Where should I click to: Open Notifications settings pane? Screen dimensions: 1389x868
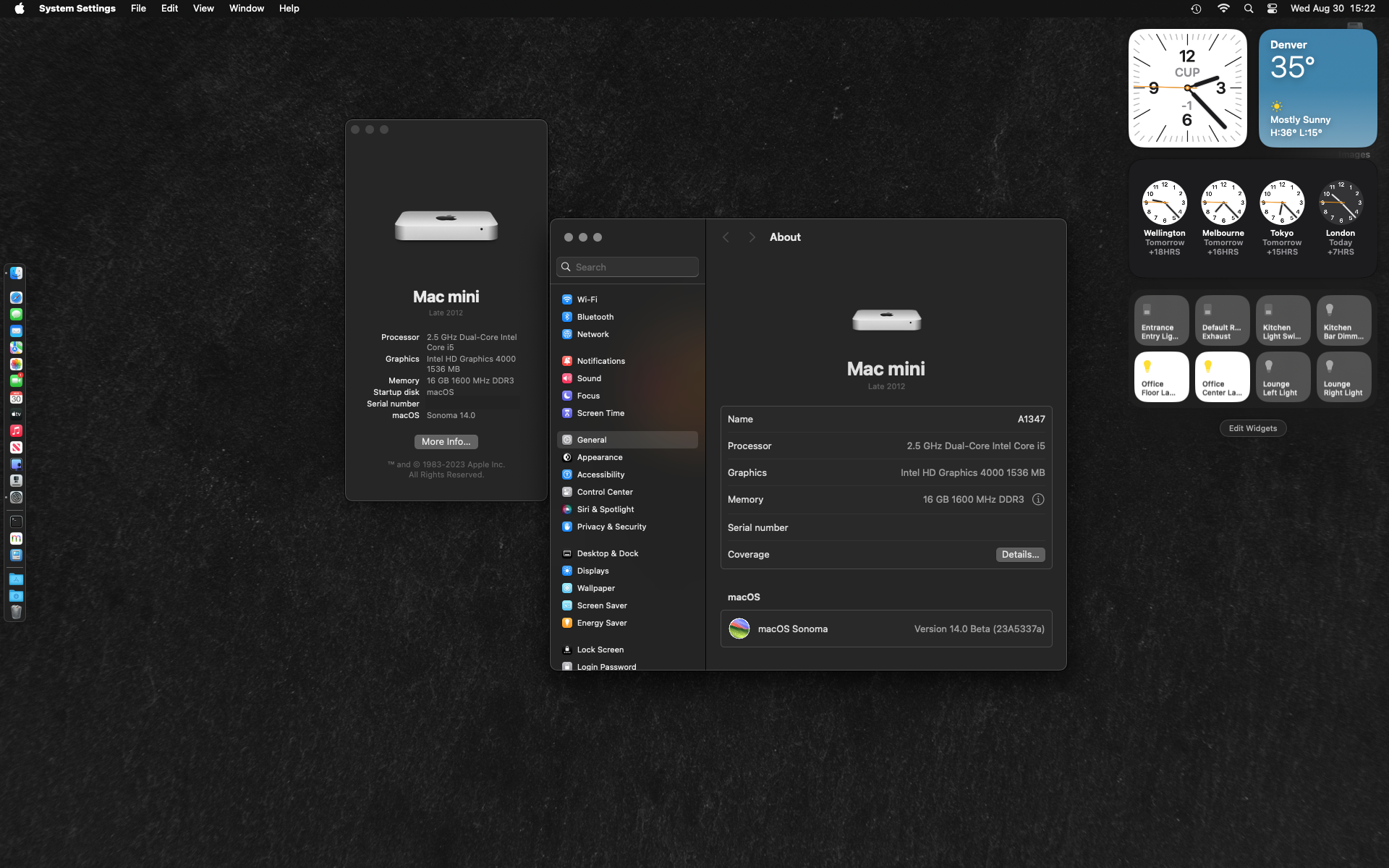600,361
